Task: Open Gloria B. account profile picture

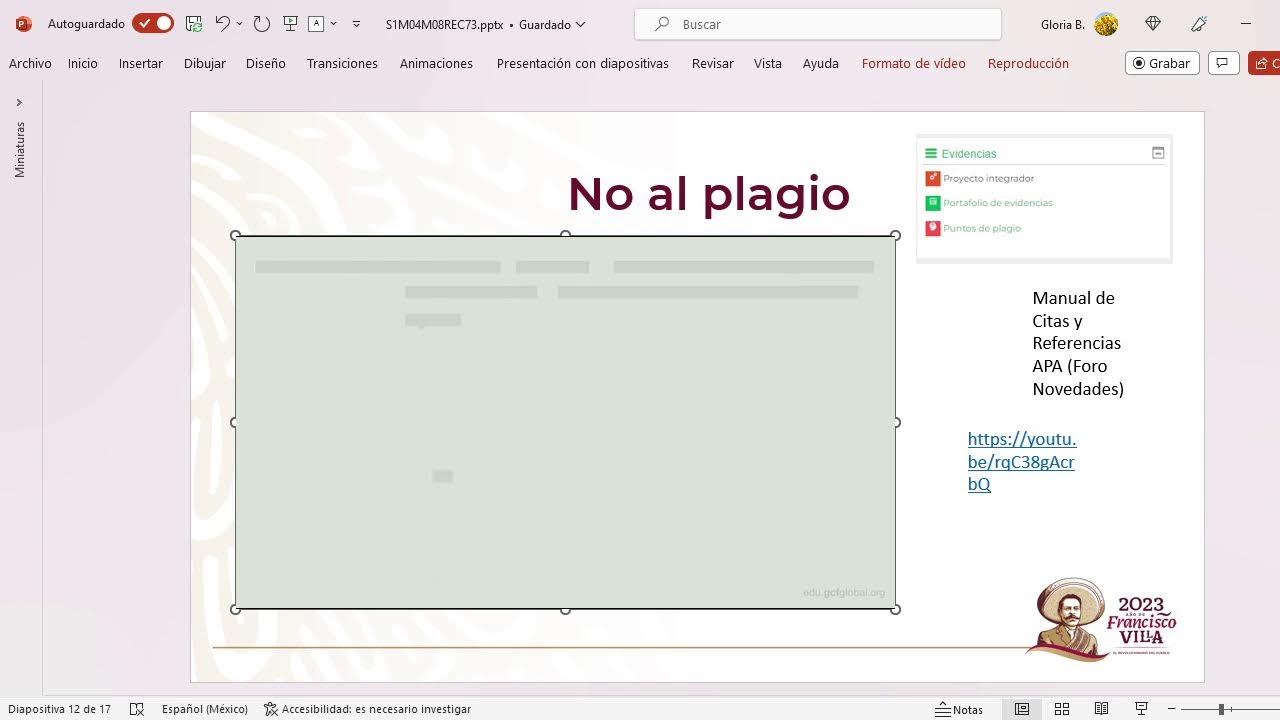Action: tap(1106, 24)
